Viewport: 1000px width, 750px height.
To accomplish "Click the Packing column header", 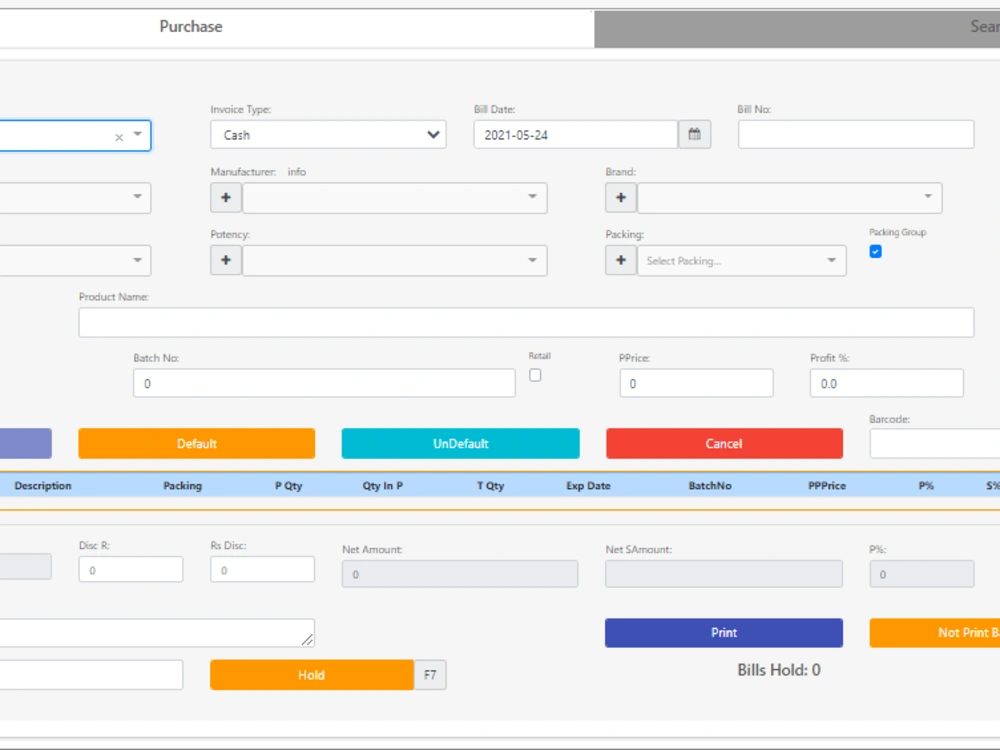I will (182, 486).
